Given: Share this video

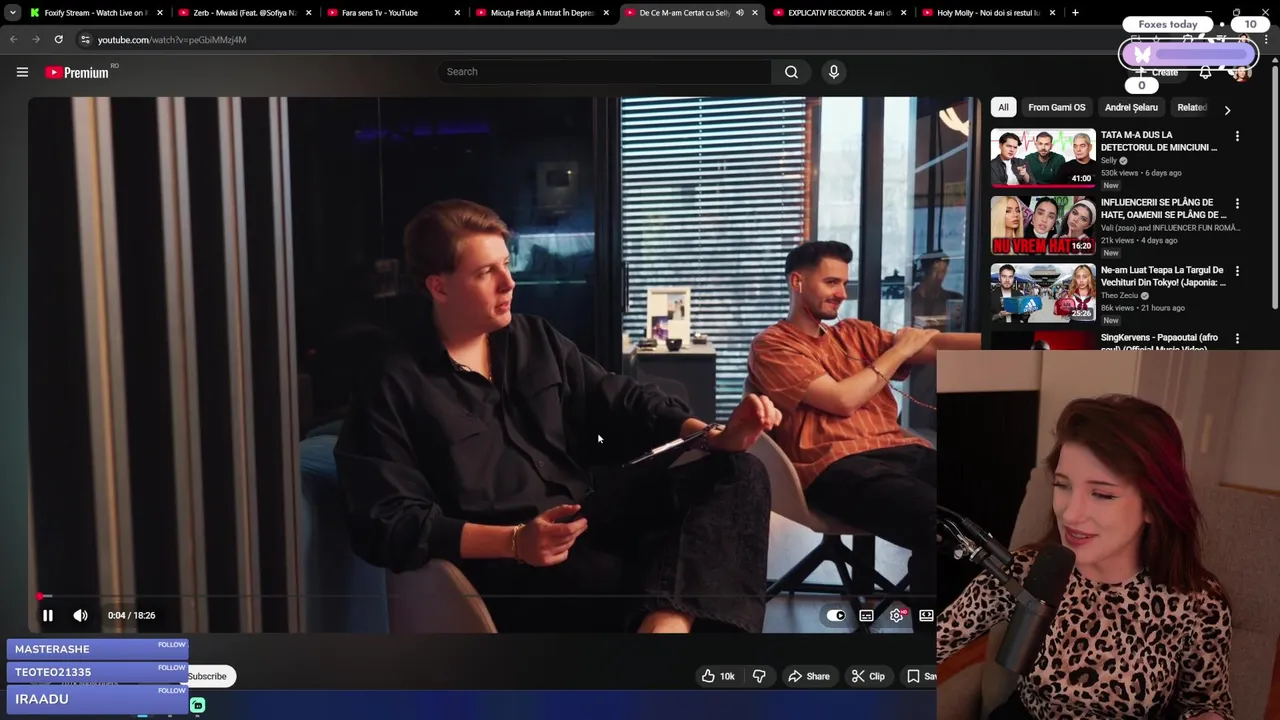Looking at the screenshot, I should coord(808,676).
